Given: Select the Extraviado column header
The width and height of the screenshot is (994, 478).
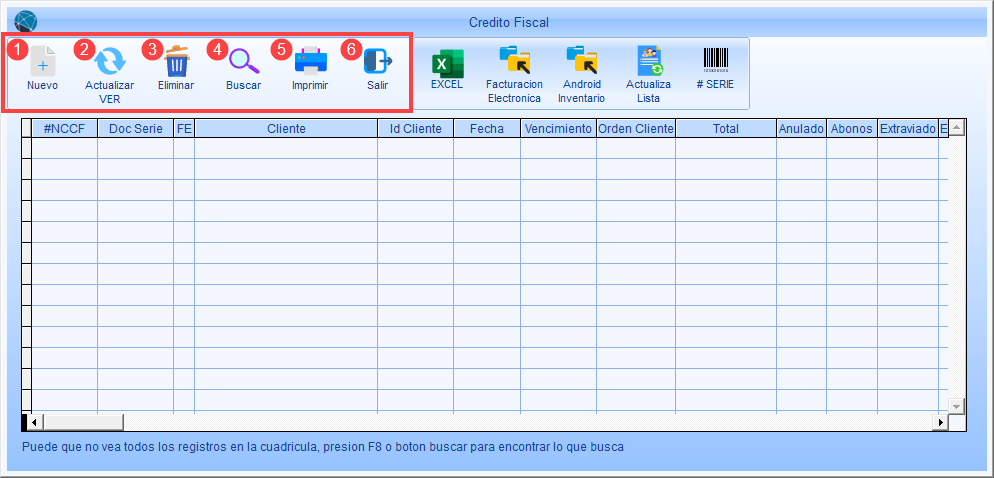Looking at the screenshot, I should (x=908, y=129).
